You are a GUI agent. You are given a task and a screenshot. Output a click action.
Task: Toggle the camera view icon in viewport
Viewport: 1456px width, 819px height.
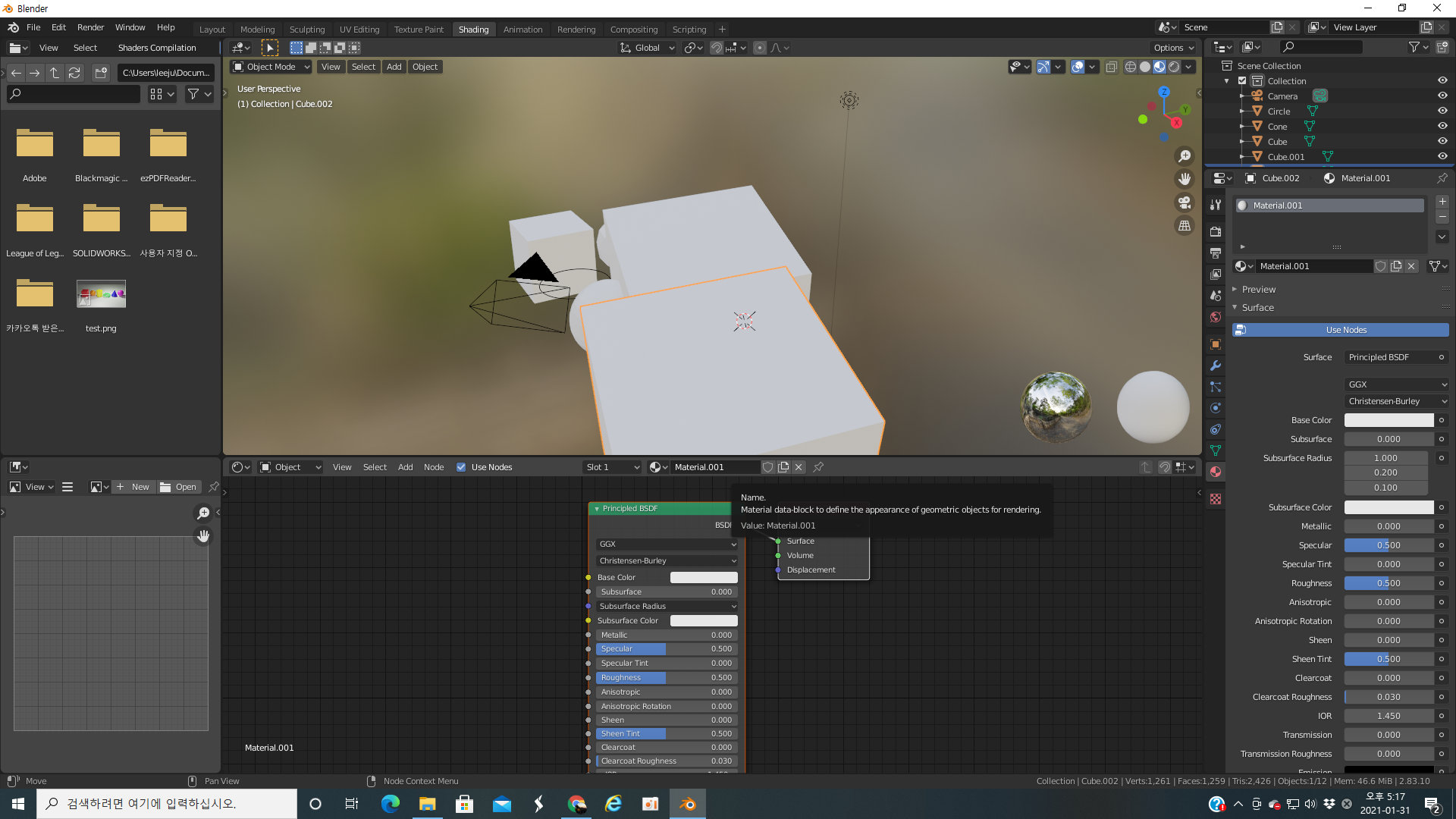(1184, 202)
